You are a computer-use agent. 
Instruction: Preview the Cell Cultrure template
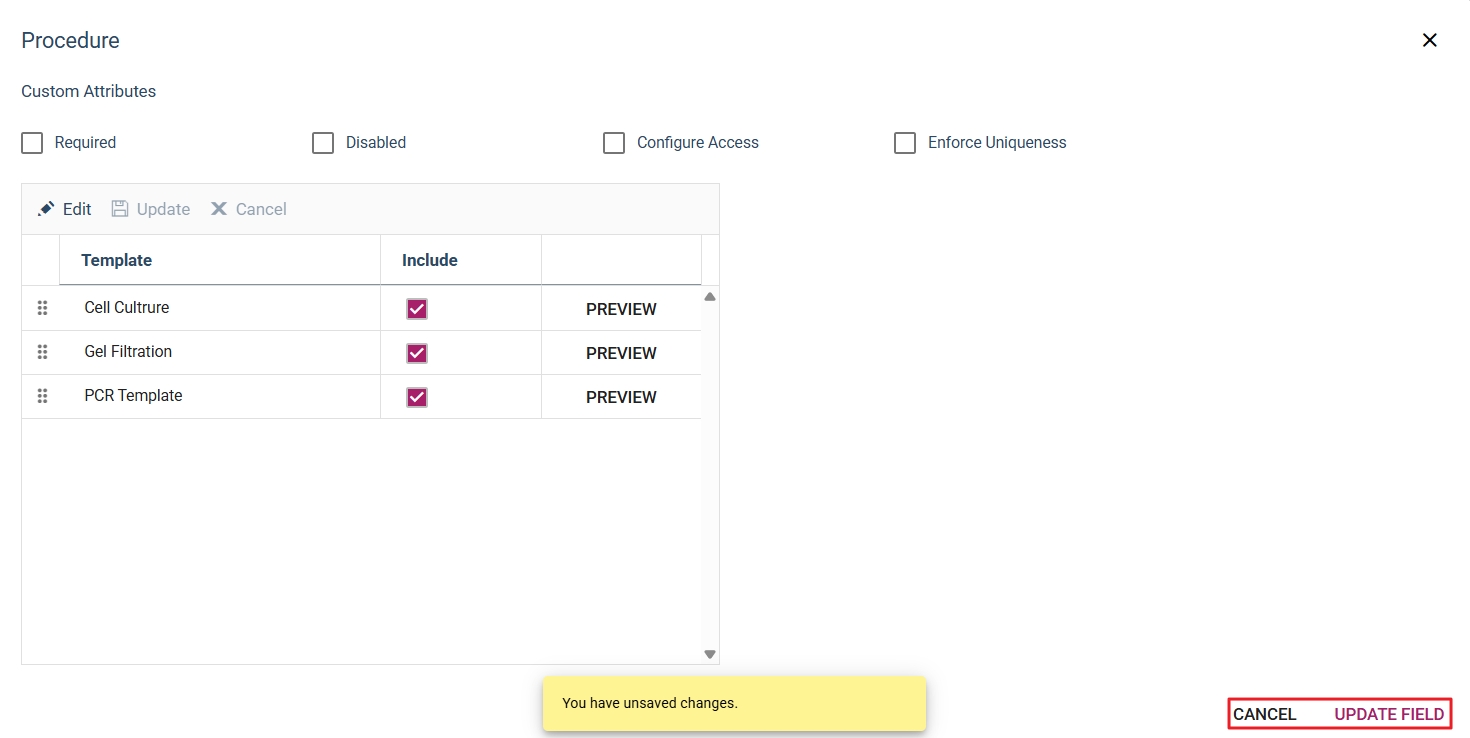(x=621, y=309)
